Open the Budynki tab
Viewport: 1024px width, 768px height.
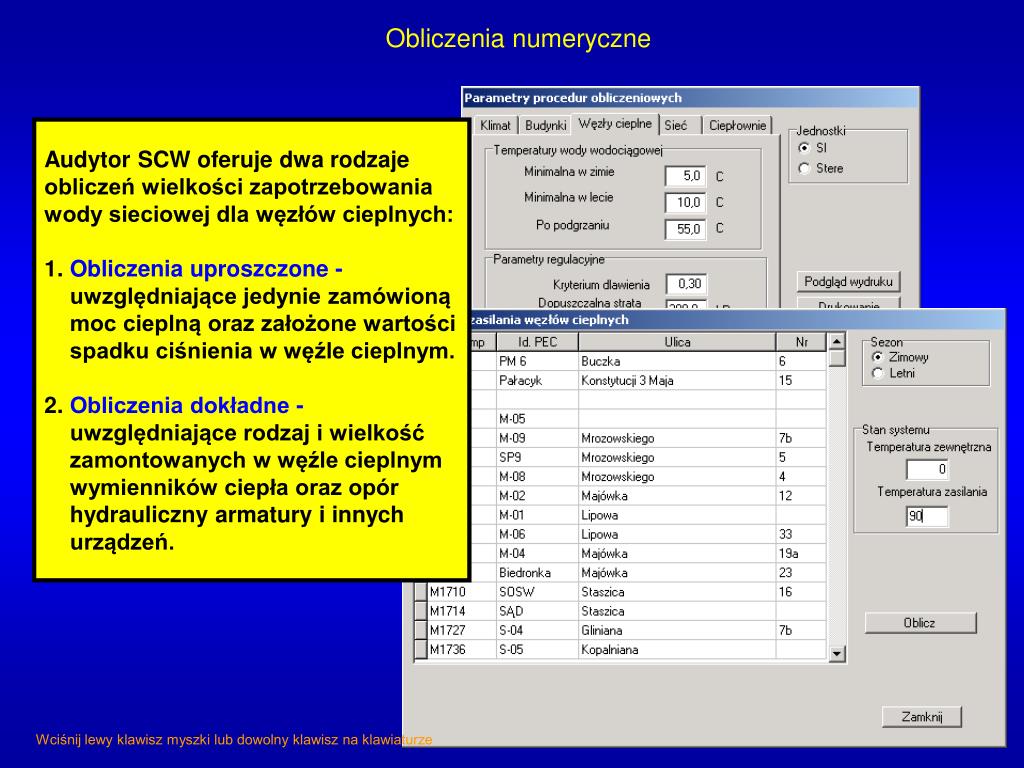point(545,125)
